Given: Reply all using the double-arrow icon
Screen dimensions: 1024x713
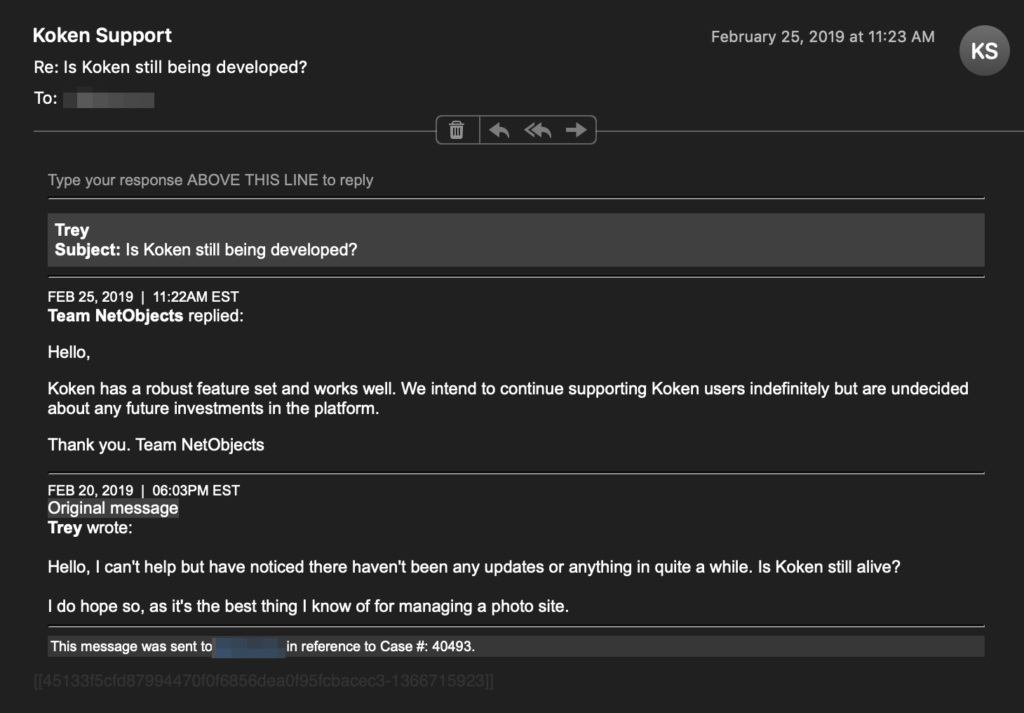Looking at the screenshot, I should point(537,130).
